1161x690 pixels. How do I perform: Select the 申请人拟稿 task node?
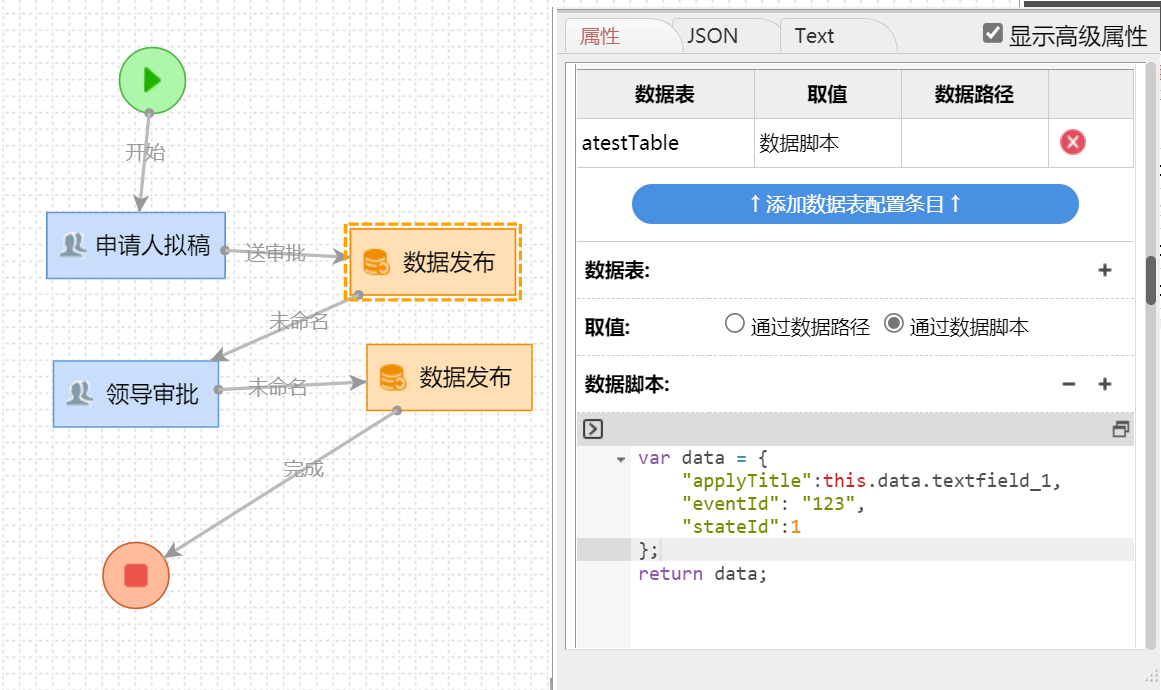click(x=136, y=245)
